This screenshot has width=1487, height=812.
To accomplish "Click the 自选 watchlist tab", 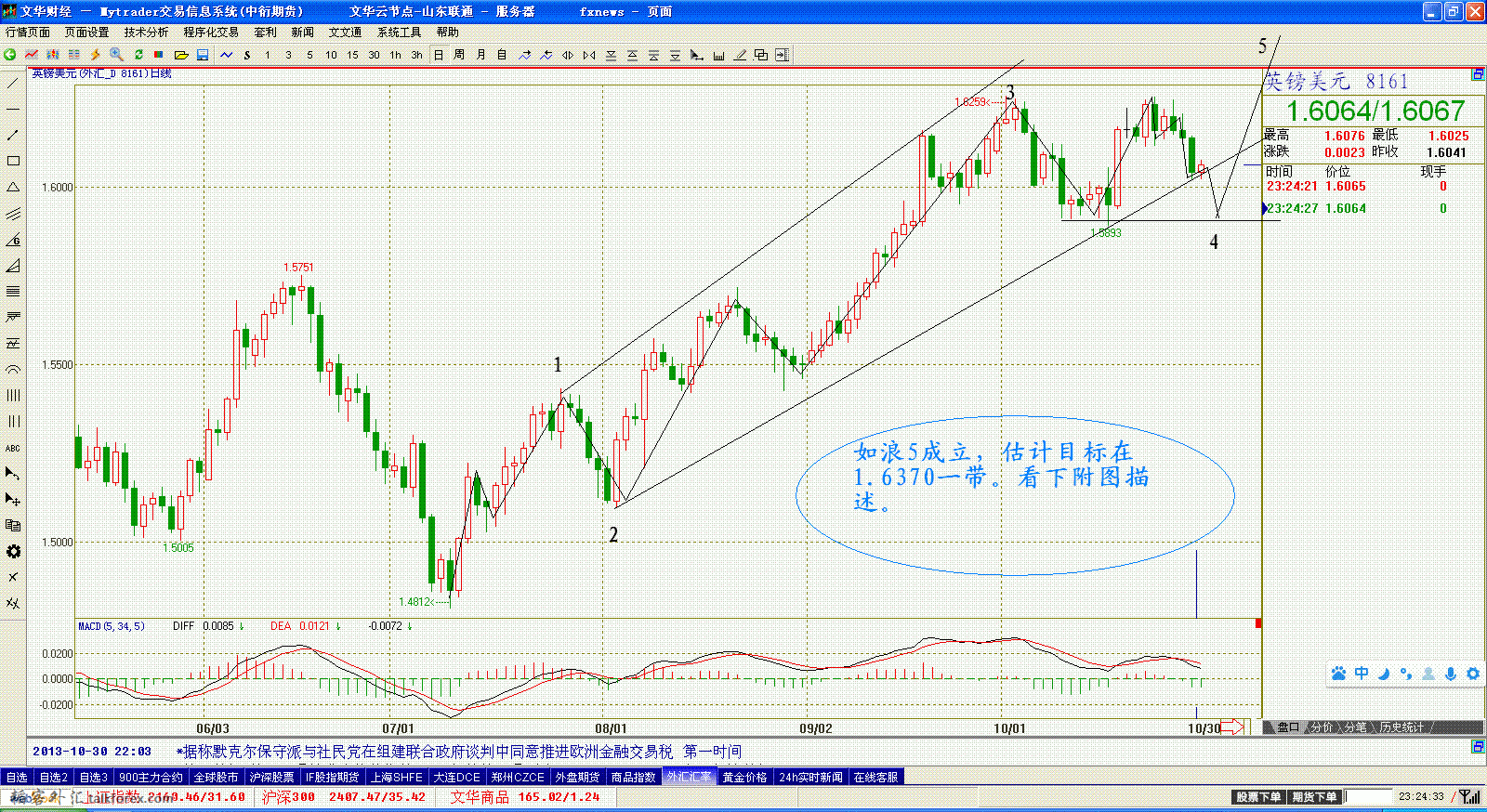I will tap(17, 777).
